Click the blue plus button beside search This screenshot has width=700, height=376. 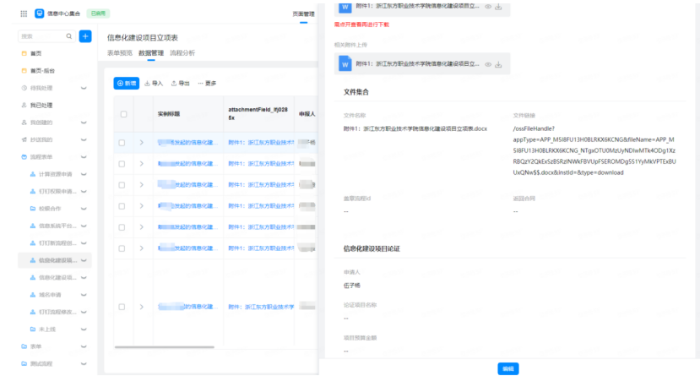point(85,36)
